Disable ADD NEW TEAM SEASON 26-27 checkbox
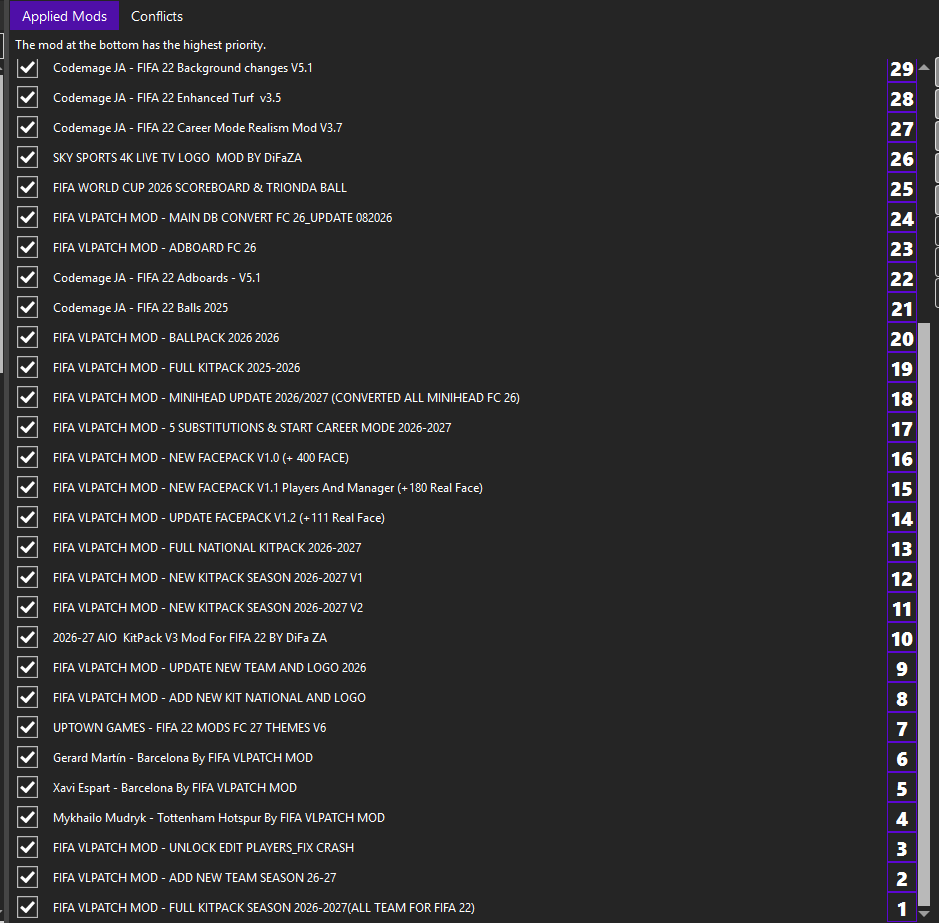Screen dimensions: 939x923 [x=28, y=877]
